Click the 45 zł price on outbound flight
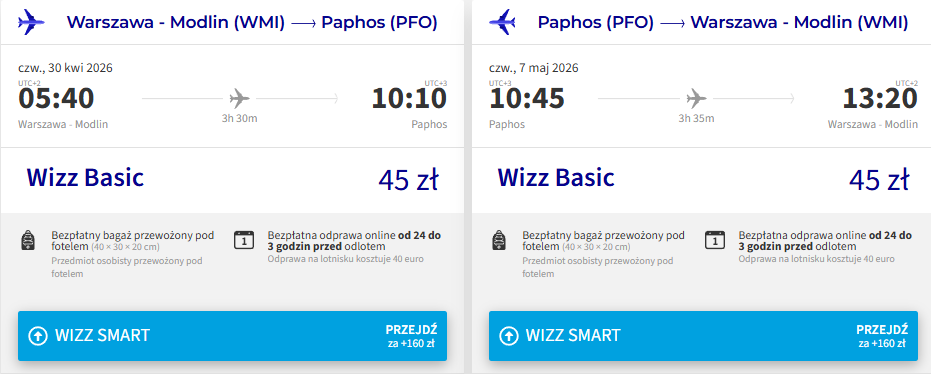This screenshot has width=931, height=374. 408,180
